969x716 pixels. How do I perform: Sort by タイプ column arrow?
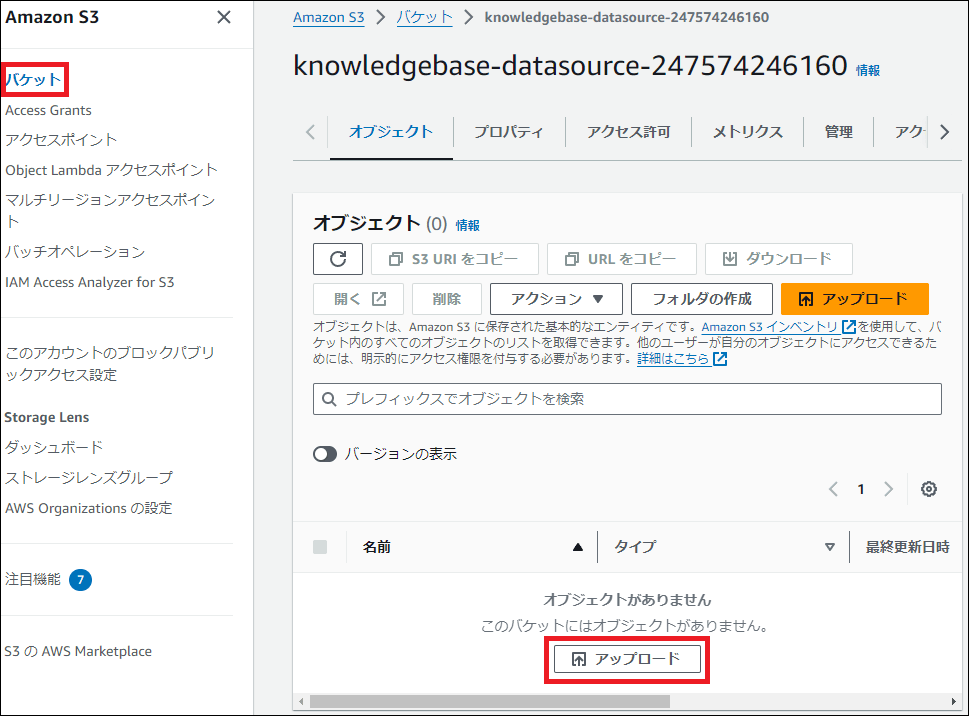[829, 547]
